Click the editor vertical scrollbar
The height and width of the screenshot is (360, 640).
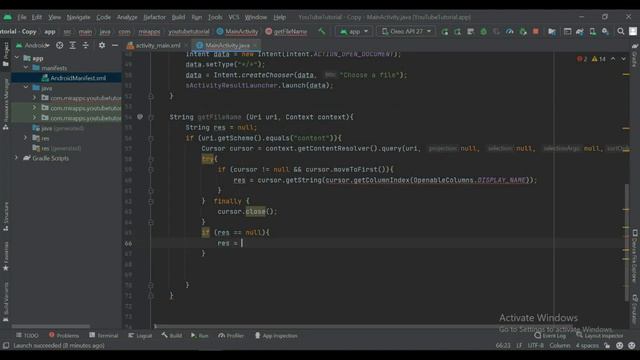(627, 242)
